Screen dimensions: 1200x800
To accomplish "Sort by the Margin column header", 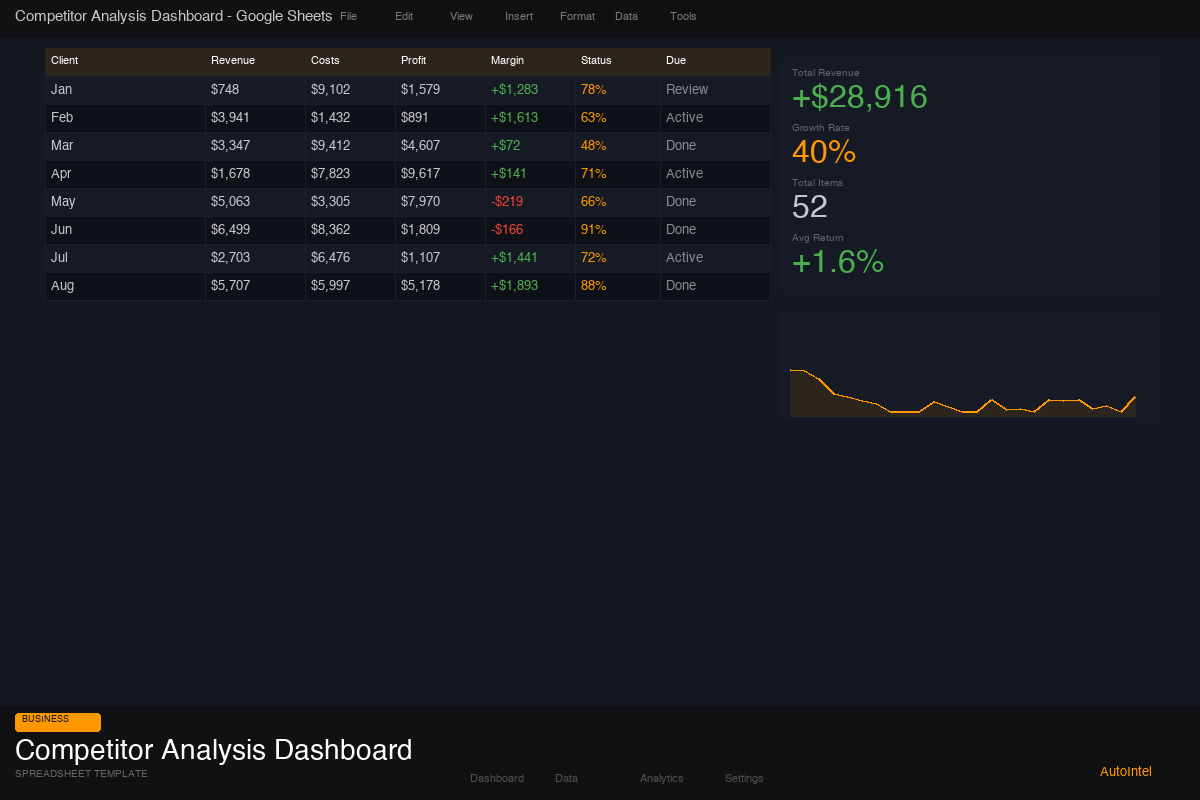I will tap(506, 61).
